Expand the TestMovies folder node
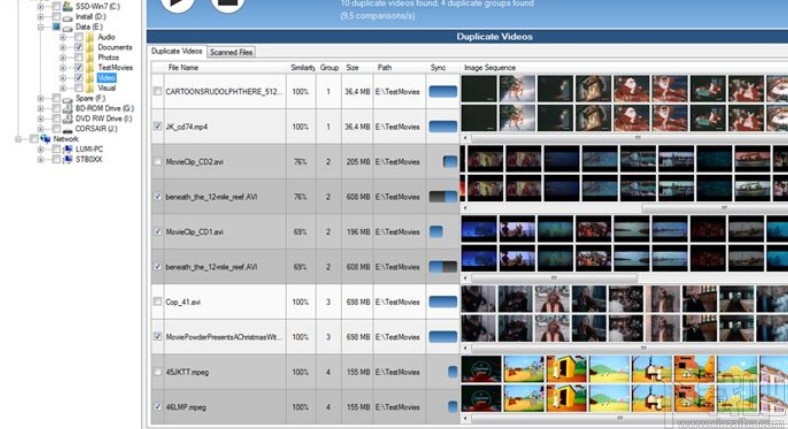The image size is (788, 429). [x=63, y=67]
